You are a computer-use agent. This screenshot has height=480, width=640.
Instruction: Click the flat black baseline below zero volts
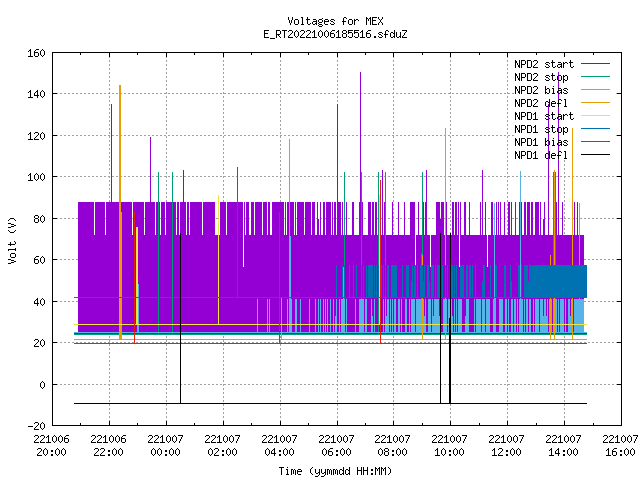point(330,403)
